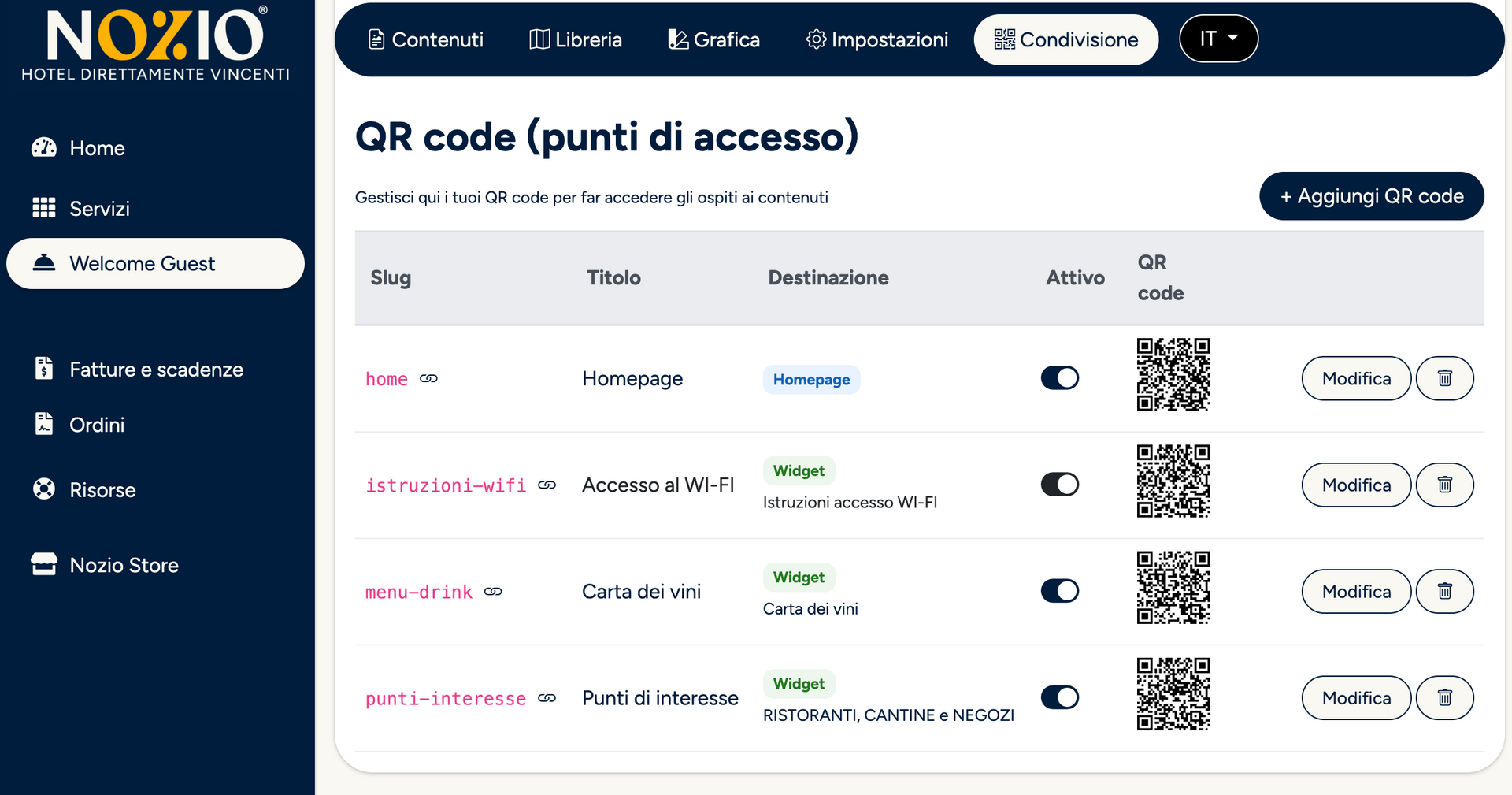This screenshot has width=1512, height=795.
Task: Click the link icon beside menu-drink slug
Action: tap(493, 592)
